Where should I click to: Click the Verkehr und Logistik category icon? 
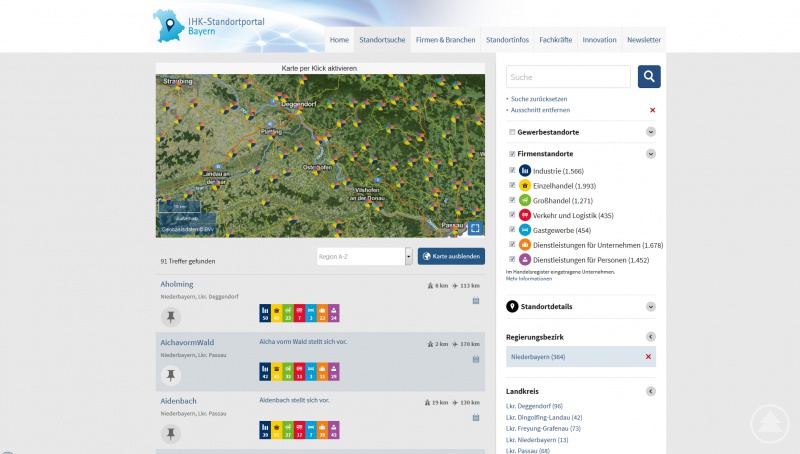(525, 215)
